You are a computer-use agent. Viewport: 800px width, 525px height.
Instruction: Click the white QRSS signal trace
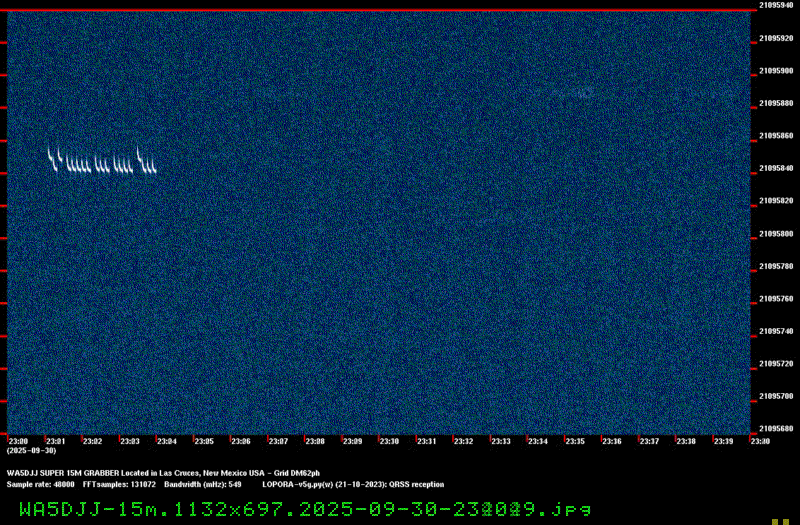point(102,161)
